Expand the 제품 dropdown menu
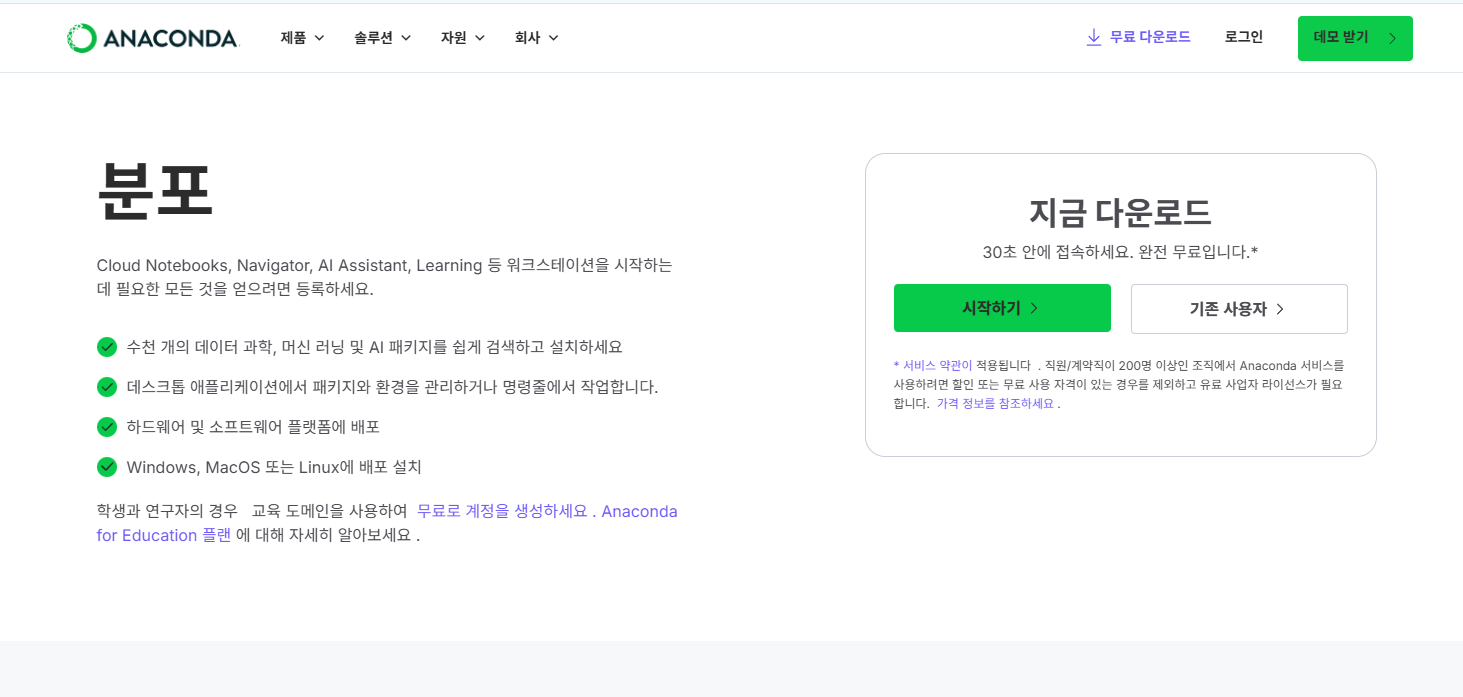The height and width of the screenshot is (697, 1463). [x=302, y=38]
